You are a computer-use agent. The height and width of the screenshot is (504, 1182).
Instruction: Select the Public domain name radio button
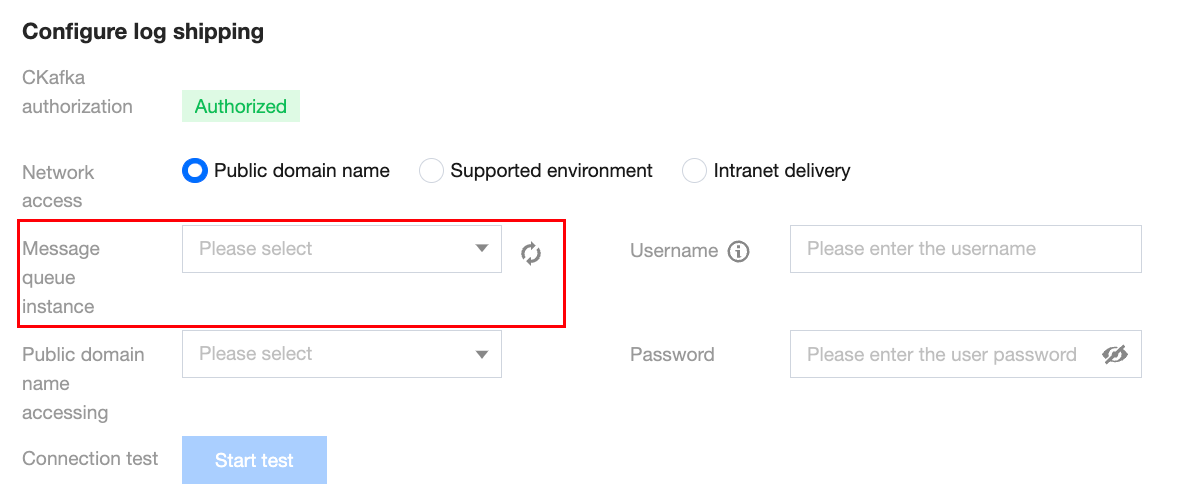coord(195,171)
